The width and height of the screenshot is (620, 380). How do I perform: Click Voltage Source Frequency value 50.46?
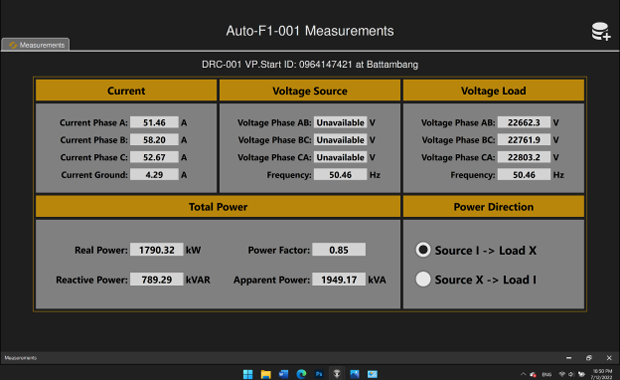point(340,174)
